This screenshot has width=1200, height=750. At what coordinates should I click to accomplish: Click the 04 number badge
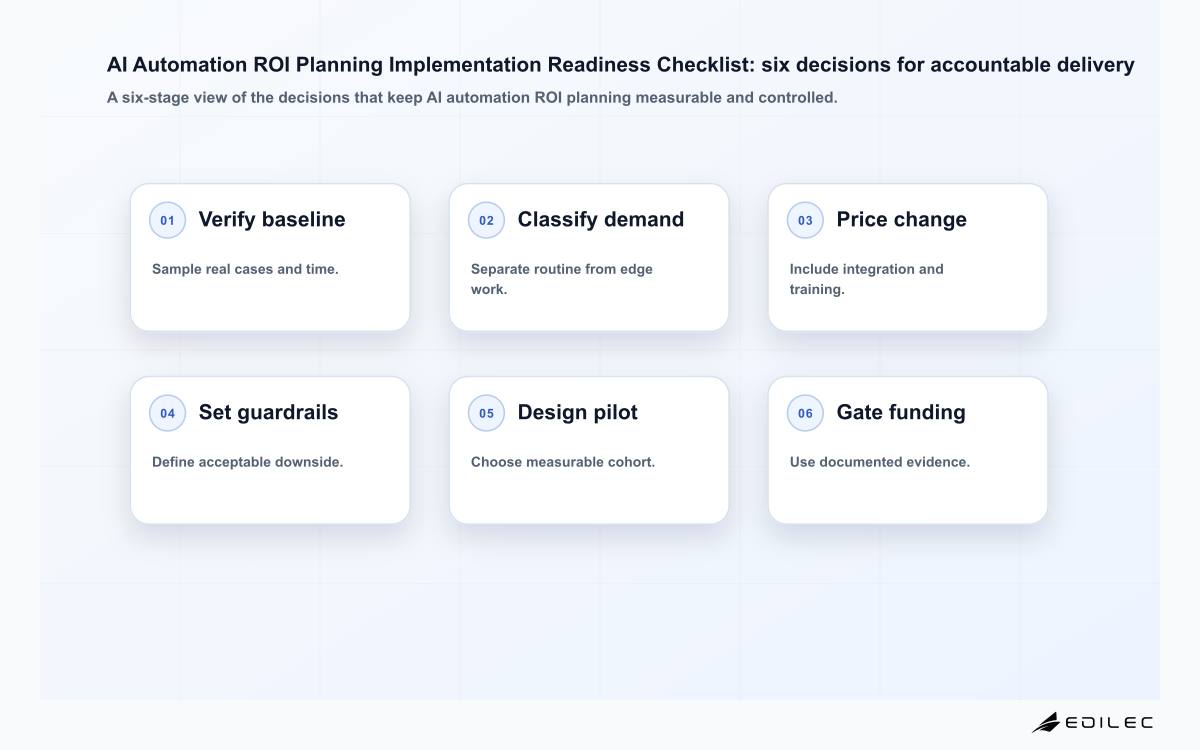point(167,413)
